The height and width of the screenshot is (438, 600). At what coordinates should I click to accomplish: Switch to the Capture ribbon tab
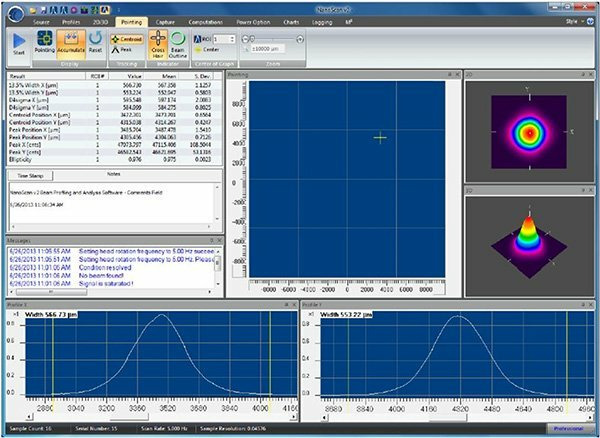click(167, 20)
